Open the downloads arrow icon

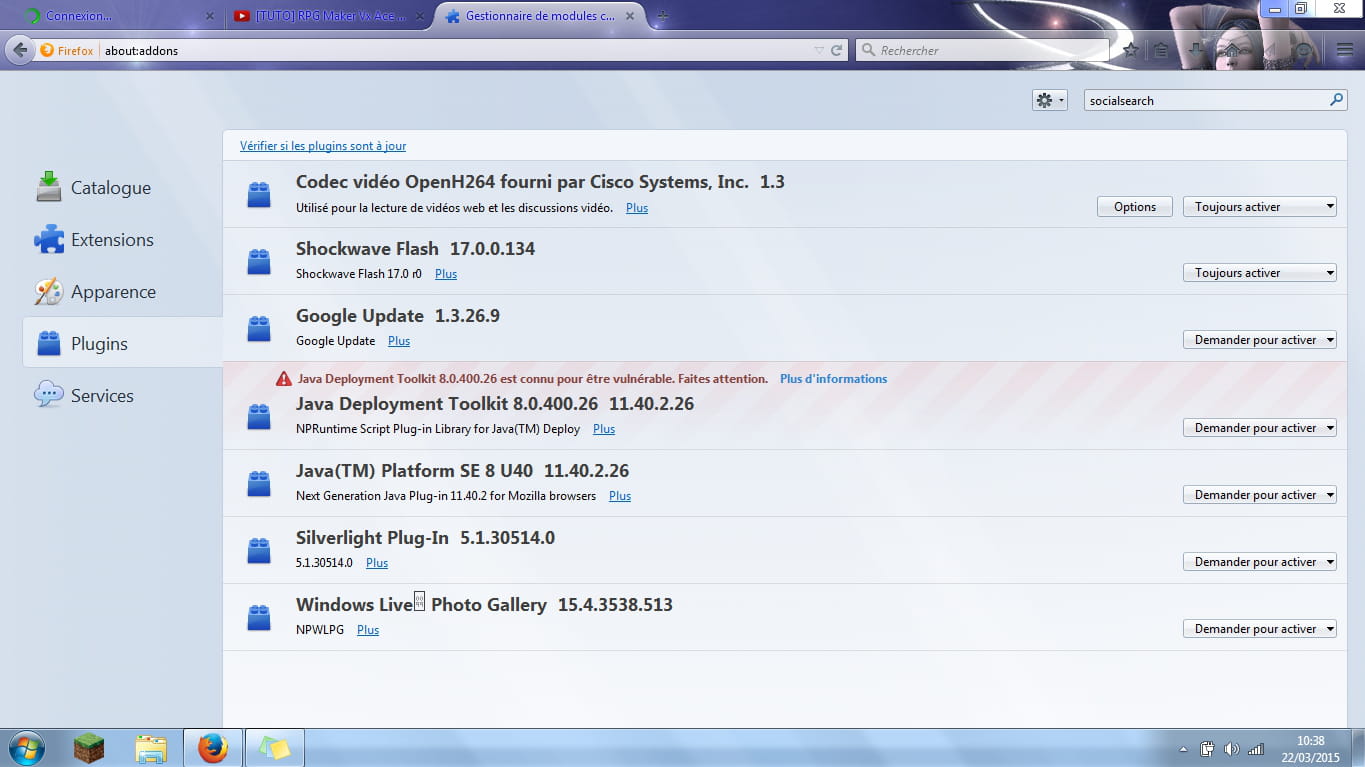pos(1197,50)
